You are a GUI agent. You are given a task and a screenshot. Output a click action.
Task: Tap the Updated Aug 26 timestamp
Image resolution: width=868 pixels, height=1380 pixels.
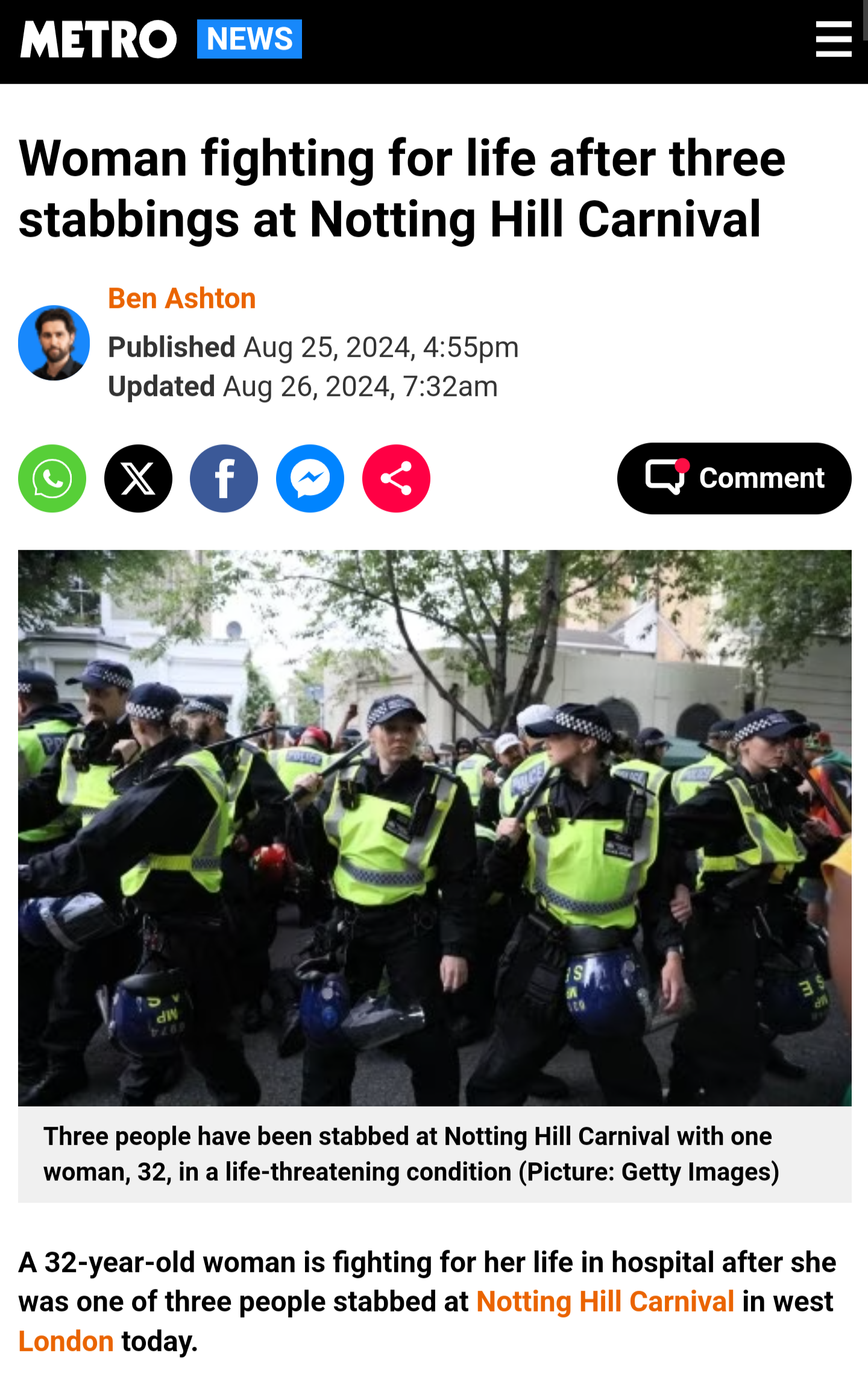(x=303, y=386)
